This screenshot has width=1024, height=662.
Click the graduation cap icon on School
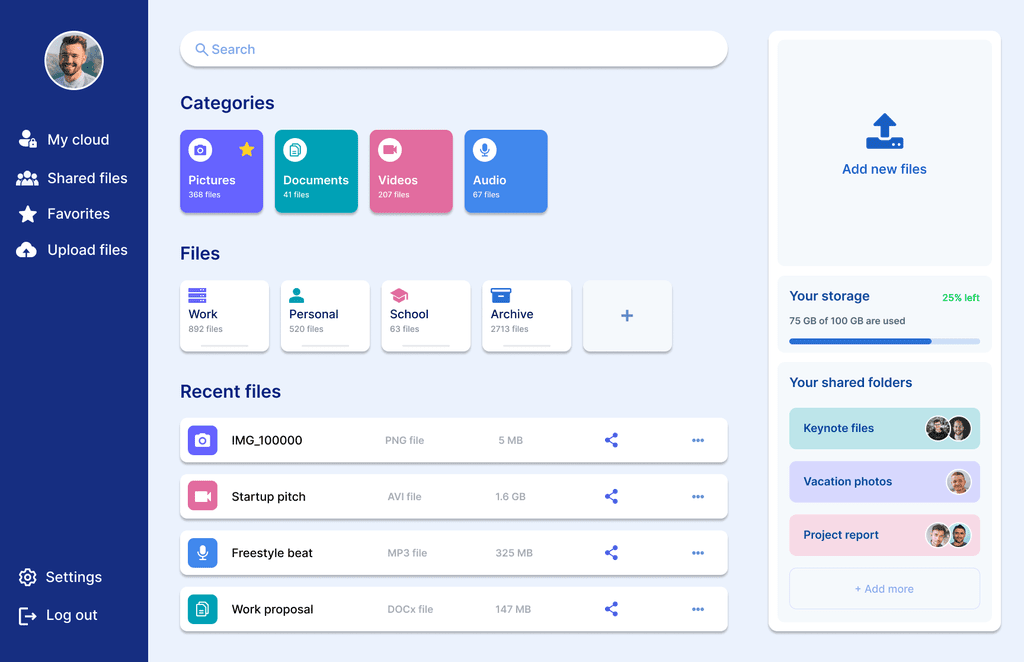(399, 295)
